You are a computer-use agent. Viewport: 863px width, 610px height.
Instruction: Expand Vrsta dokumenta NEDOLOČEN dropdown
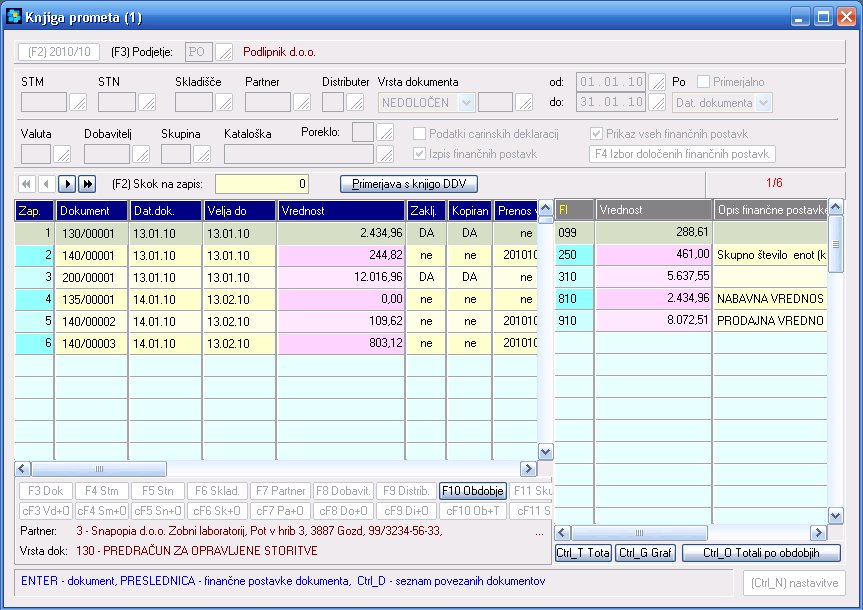(465, 101)
